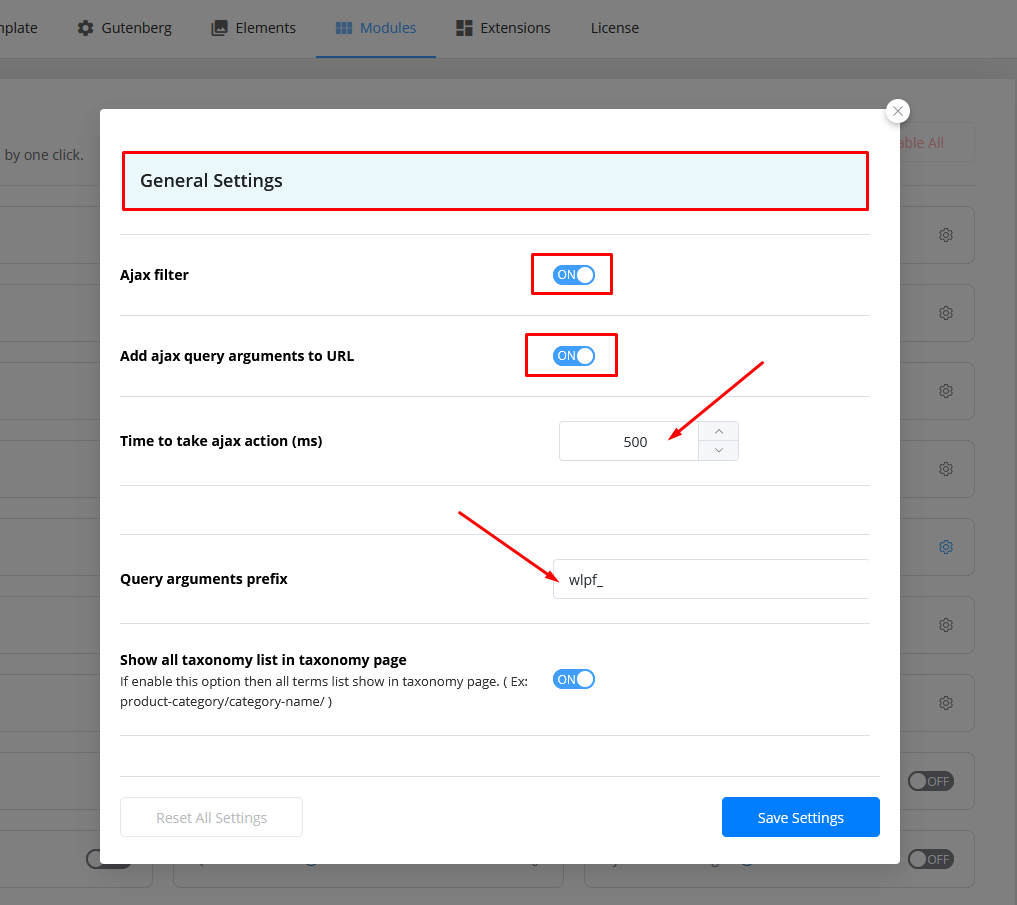Toggle Add ajax query arguments to URL

(x=574, y=356)
